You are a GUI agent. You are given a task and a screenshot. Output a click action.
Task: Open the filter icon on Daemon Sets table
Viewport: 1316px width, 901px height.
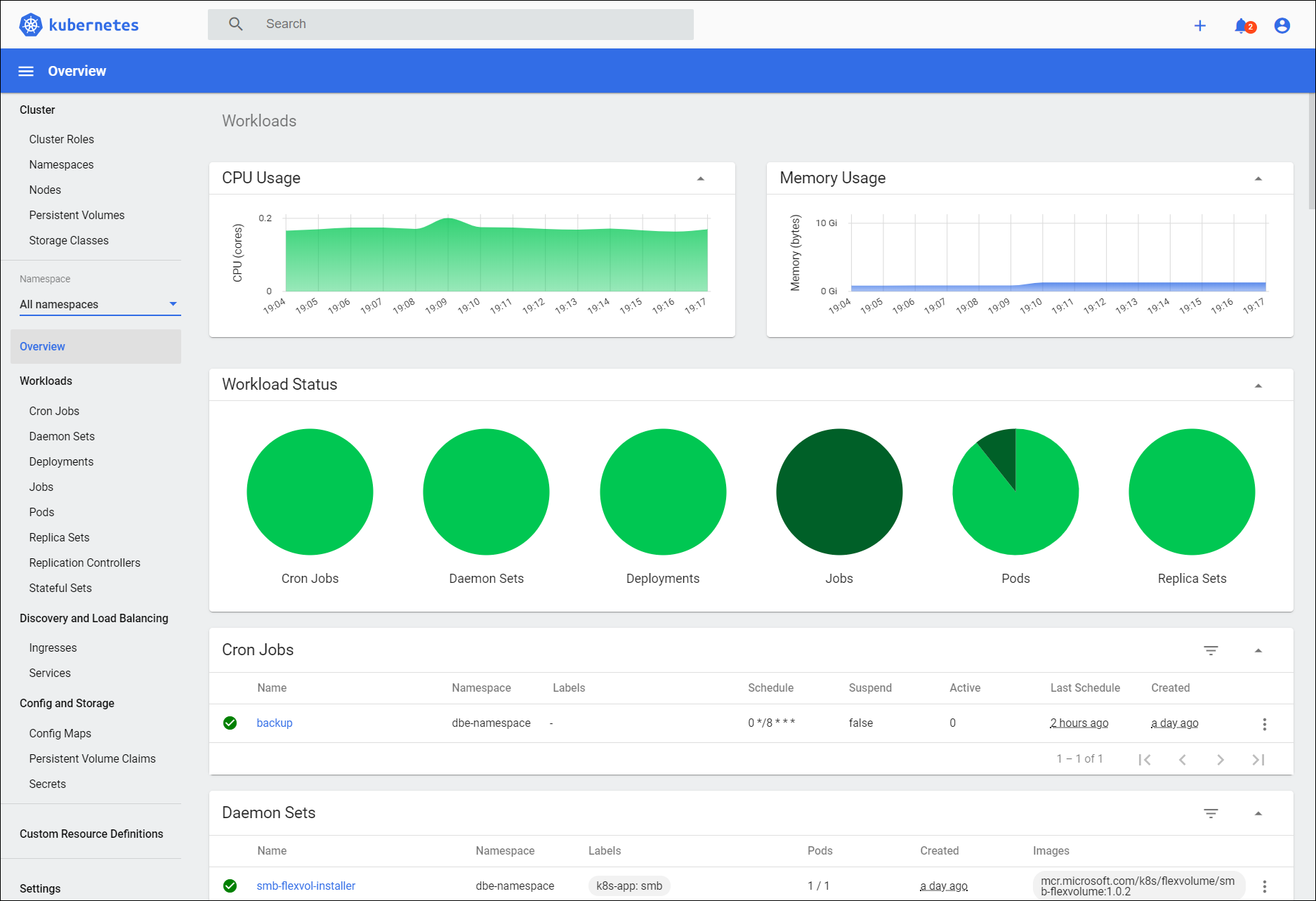[x=1211, y=813]
